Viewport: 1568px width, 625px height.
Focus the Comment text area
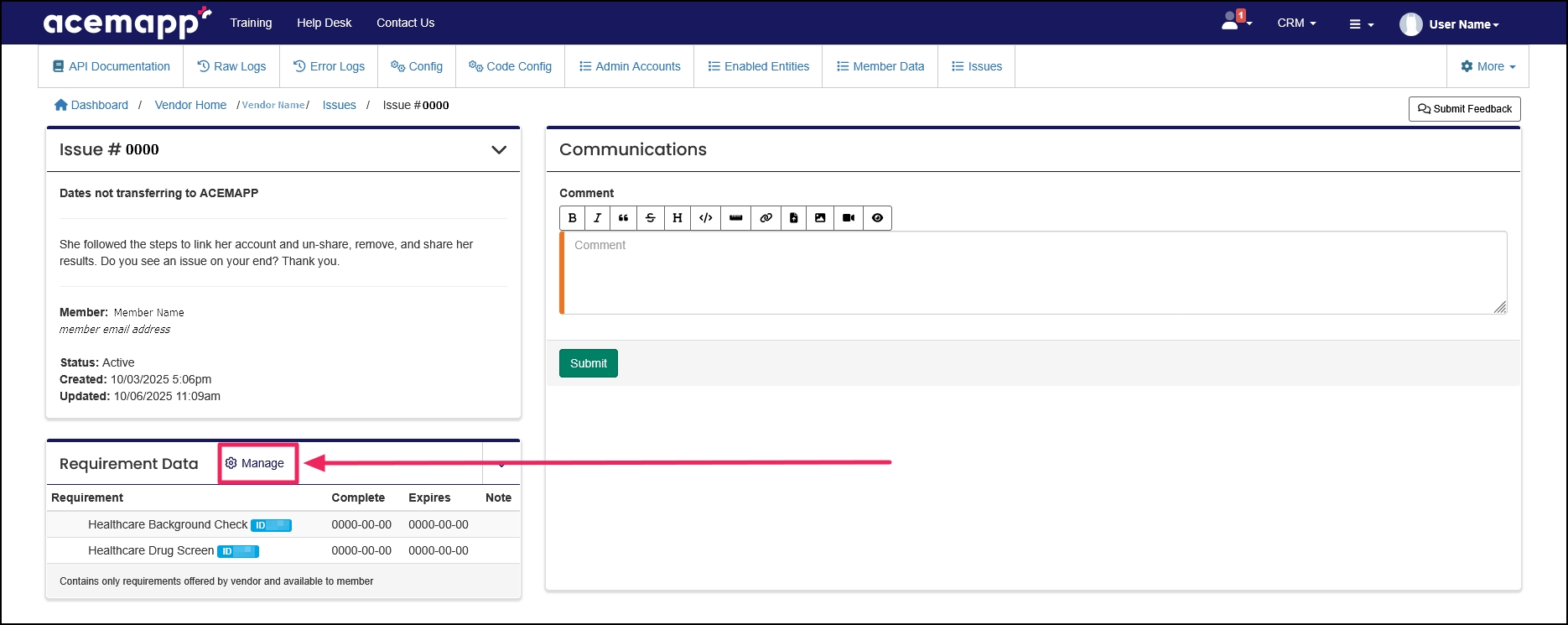point(1033,273)
